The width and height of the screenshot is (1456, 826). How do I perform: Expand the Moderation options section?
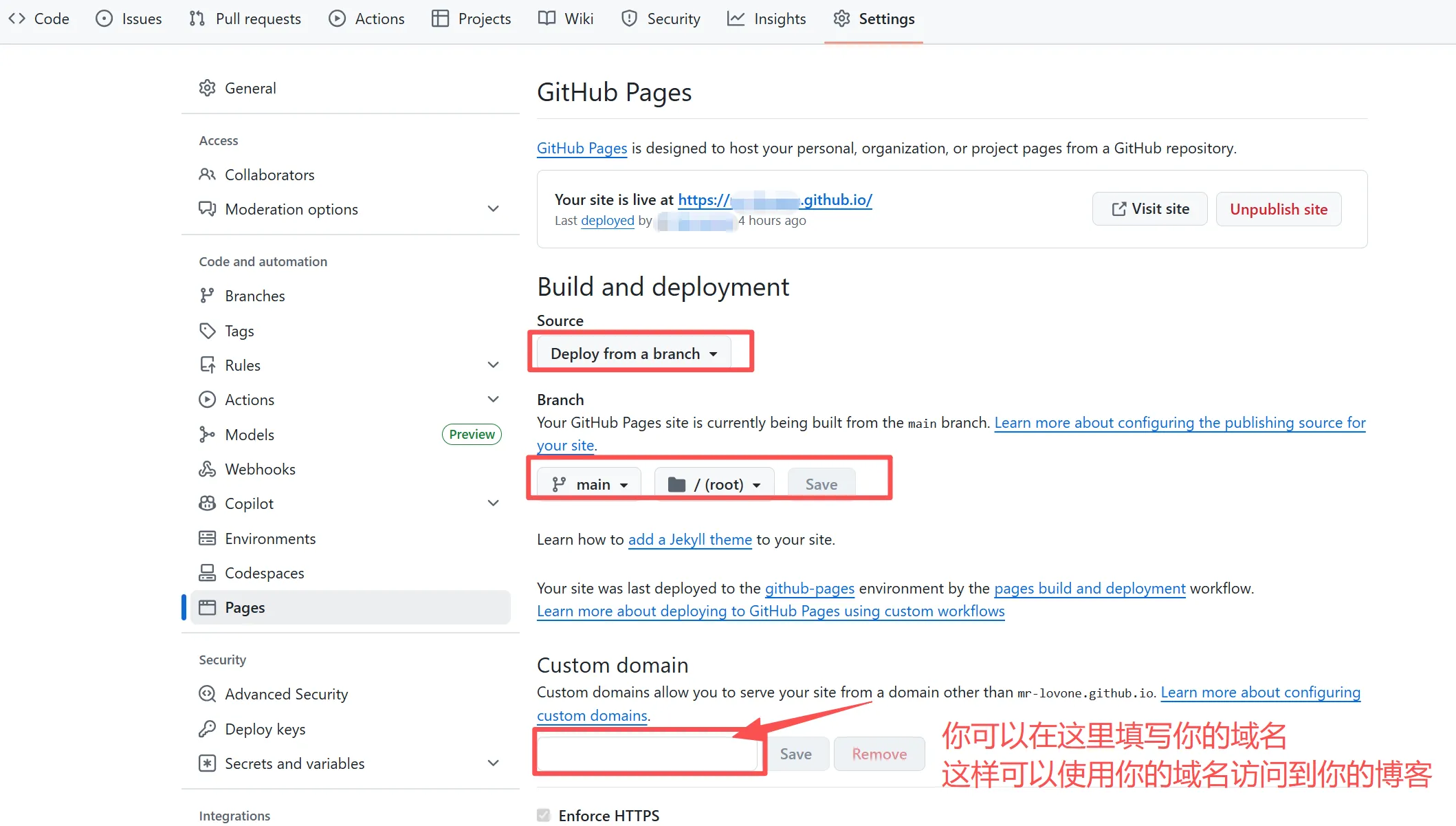pos(493,209)
